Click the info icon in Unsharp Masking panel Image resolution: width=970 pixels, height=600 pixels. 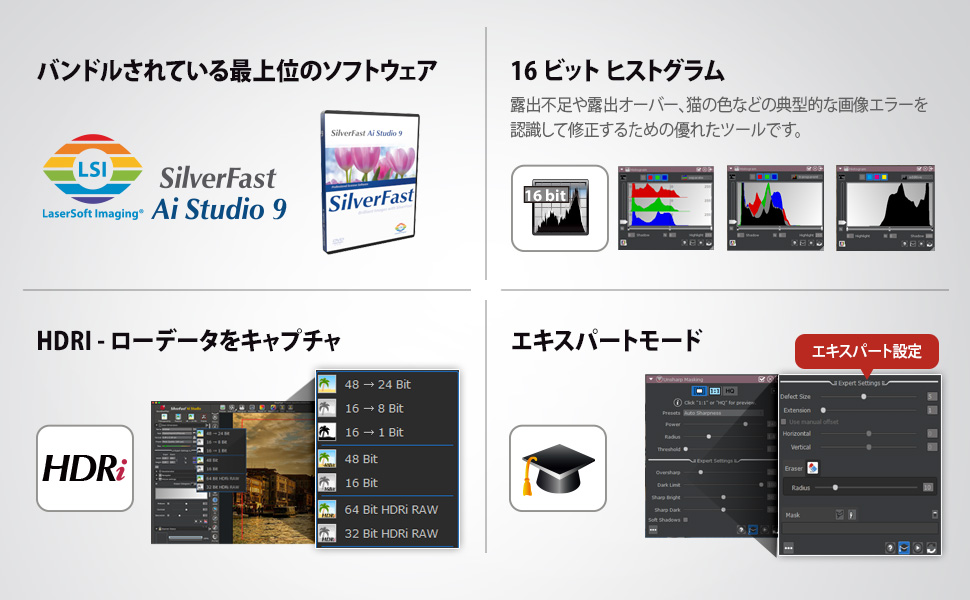point(677,403)
